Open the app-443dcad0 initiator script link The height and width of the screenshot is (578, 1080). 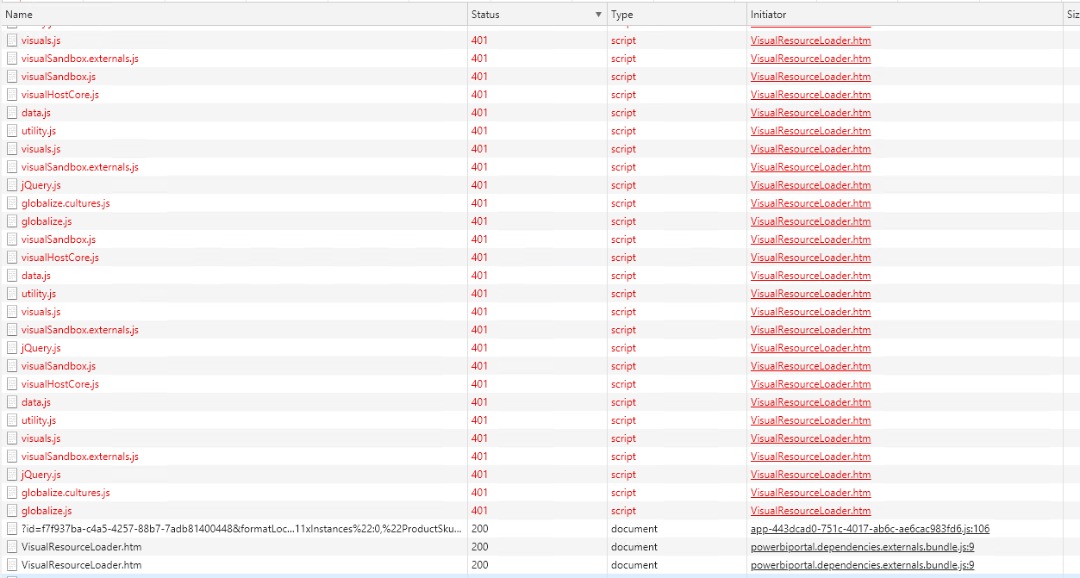(x=870, y=529)
